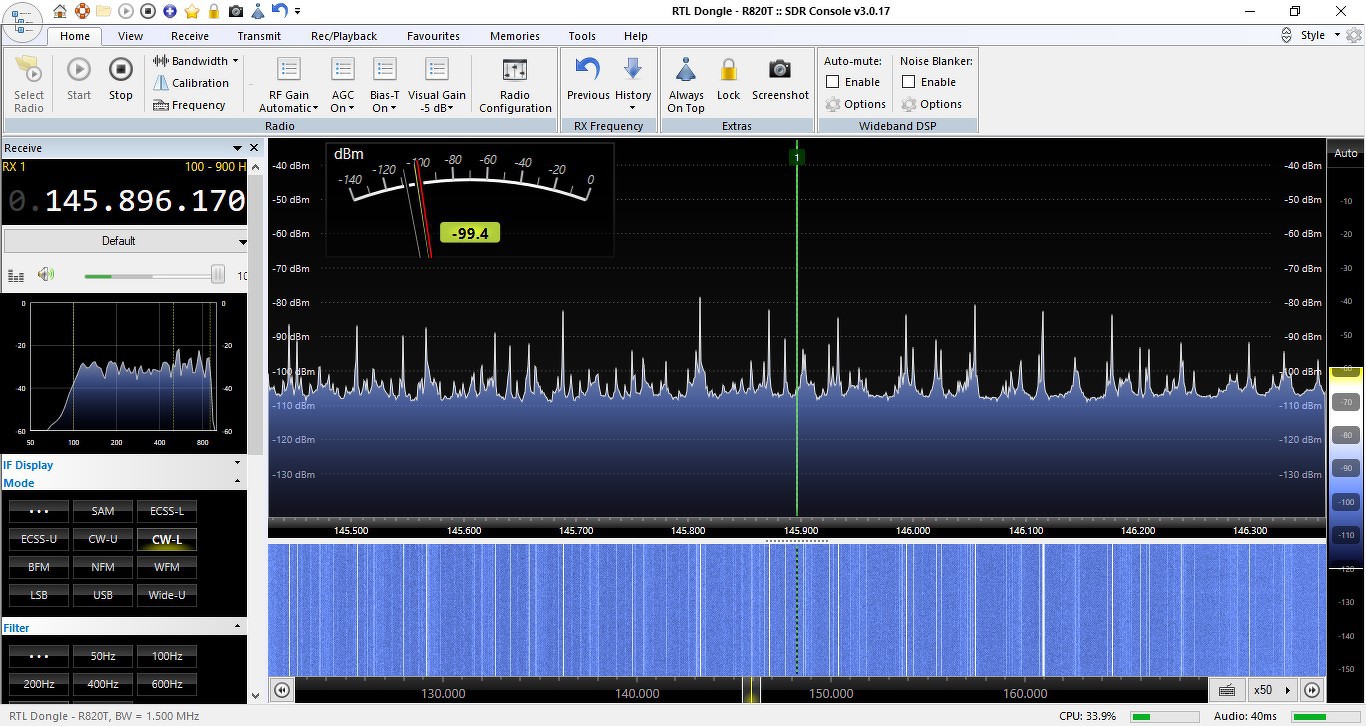Click the yellow band-position marker at 146 MHz

coord(751,690)
